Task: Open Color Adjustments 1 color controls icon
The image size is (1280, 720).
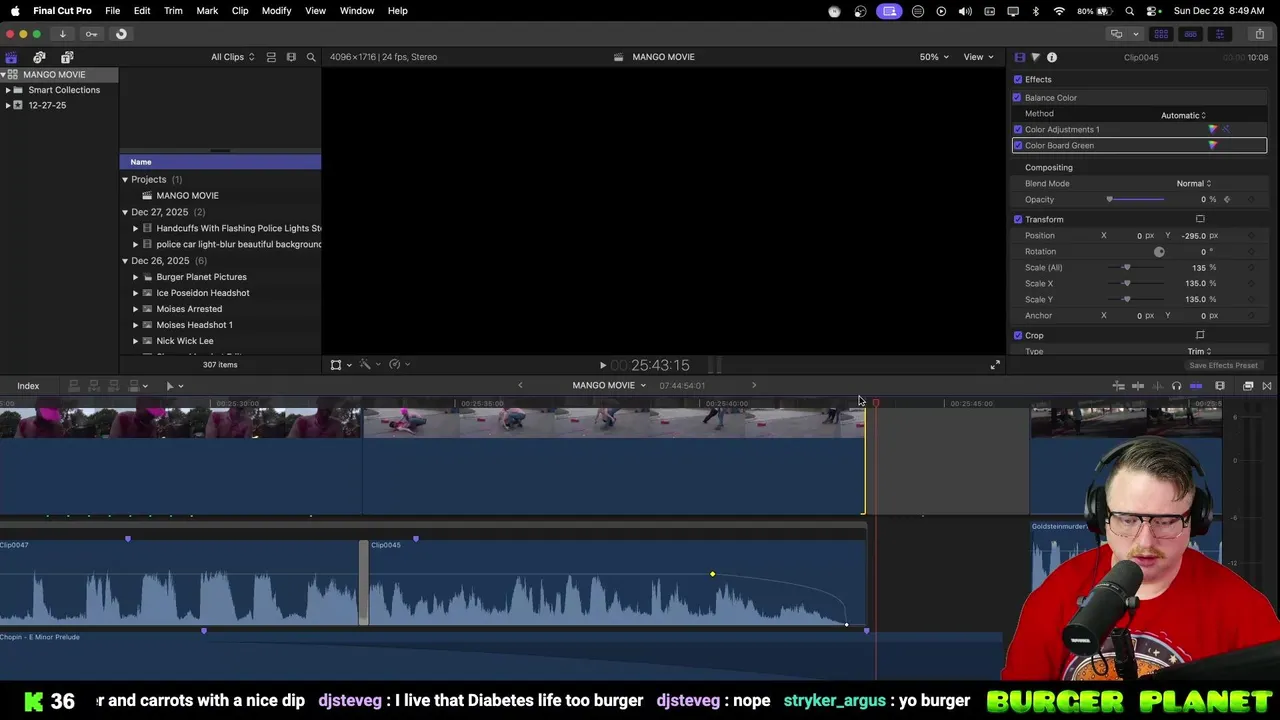Action: 1213,129
